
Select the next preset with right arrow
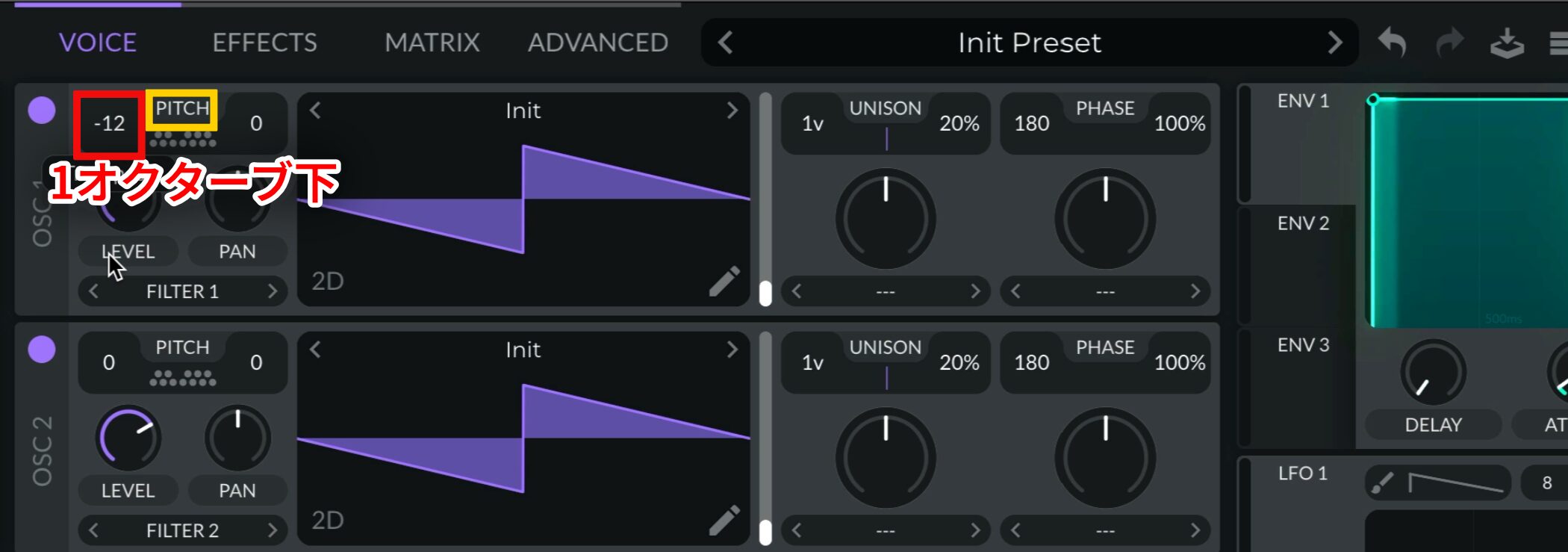(x=1335, y=43)
